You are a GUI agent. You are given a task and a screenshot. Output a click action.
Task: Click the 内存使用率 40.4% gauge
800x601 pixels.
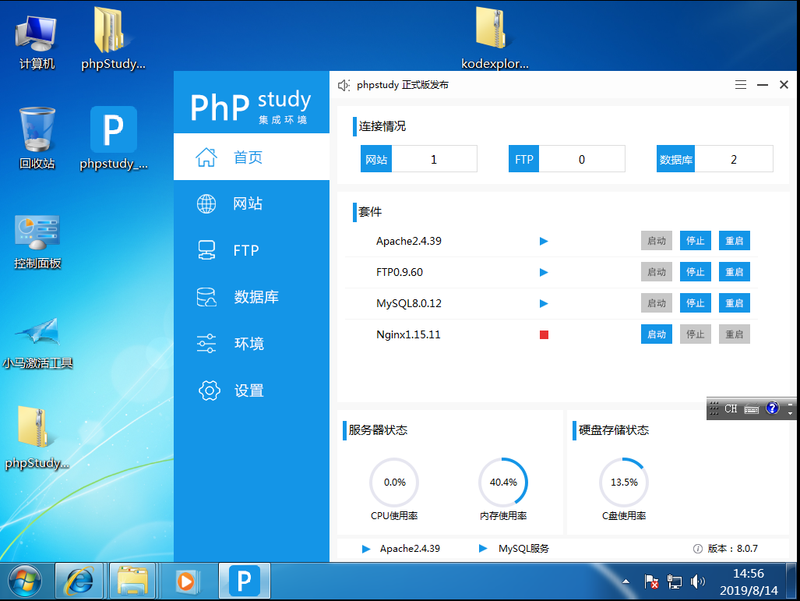(503, 482)
